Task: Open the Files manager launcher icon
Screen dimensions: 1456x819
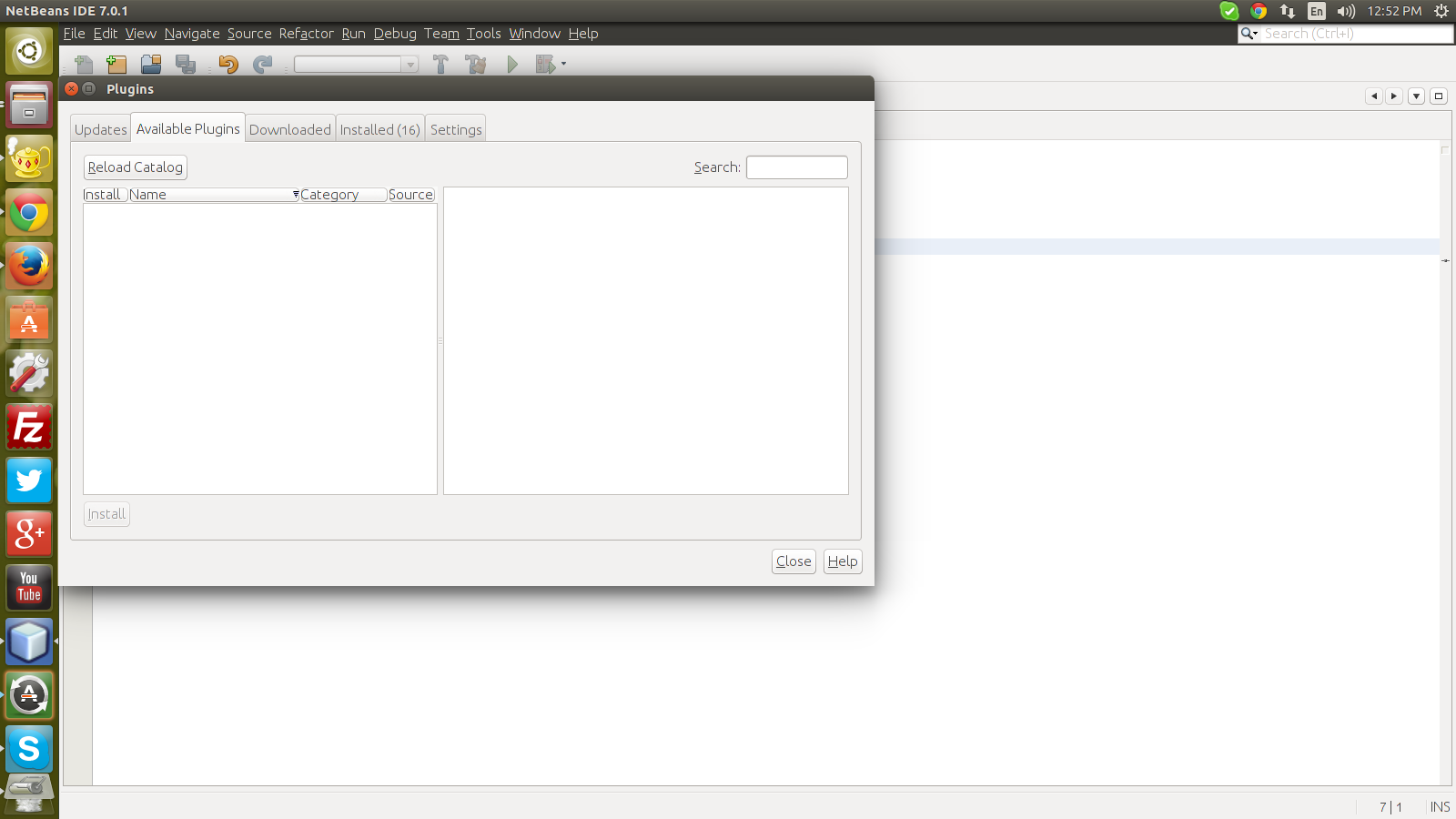Action: pyautogui.click(x=29, y=105)
